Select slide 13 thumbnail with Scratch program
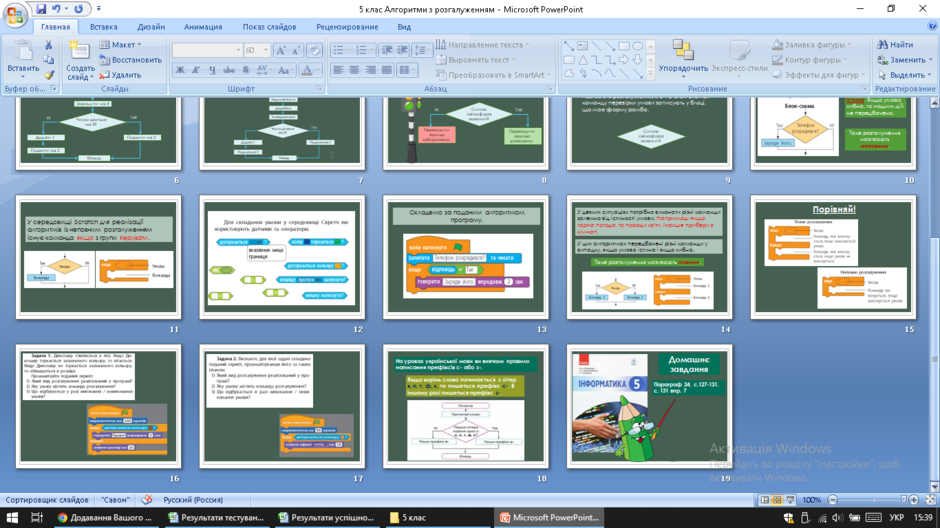This screenshot has width=940, height=528. click(466, 257)
